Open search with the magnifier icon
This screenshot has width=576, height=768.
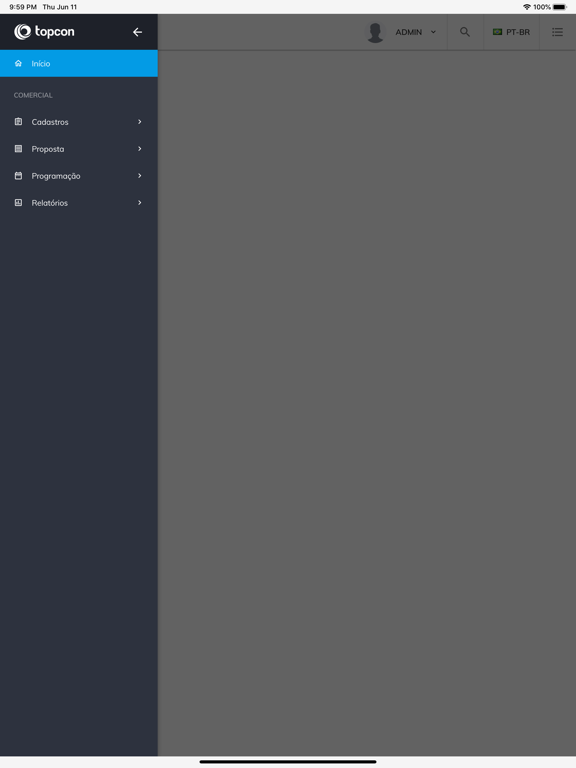(465, 32)
